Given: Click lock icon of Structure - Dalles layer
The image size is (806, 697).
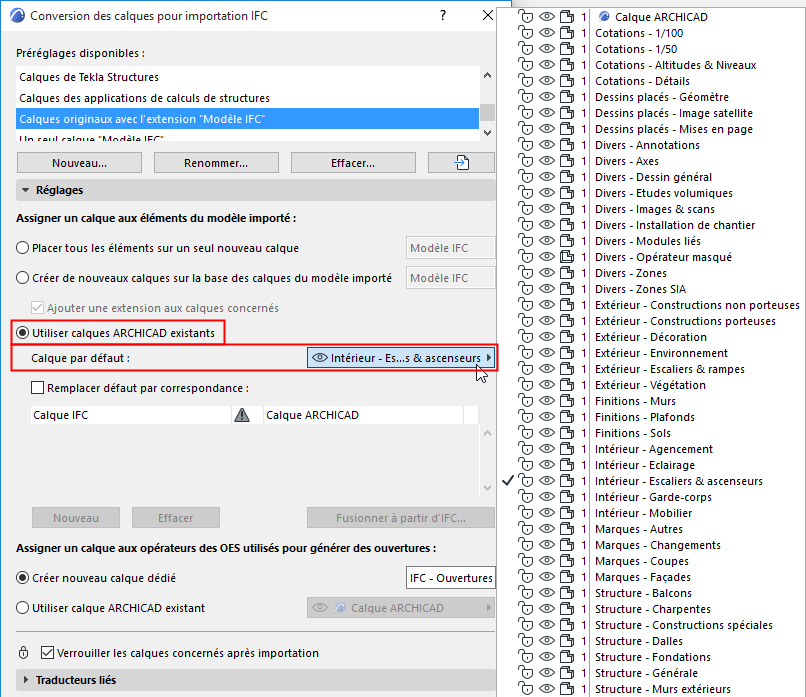Looking at the screenshot, I should (x=525, y=641).
